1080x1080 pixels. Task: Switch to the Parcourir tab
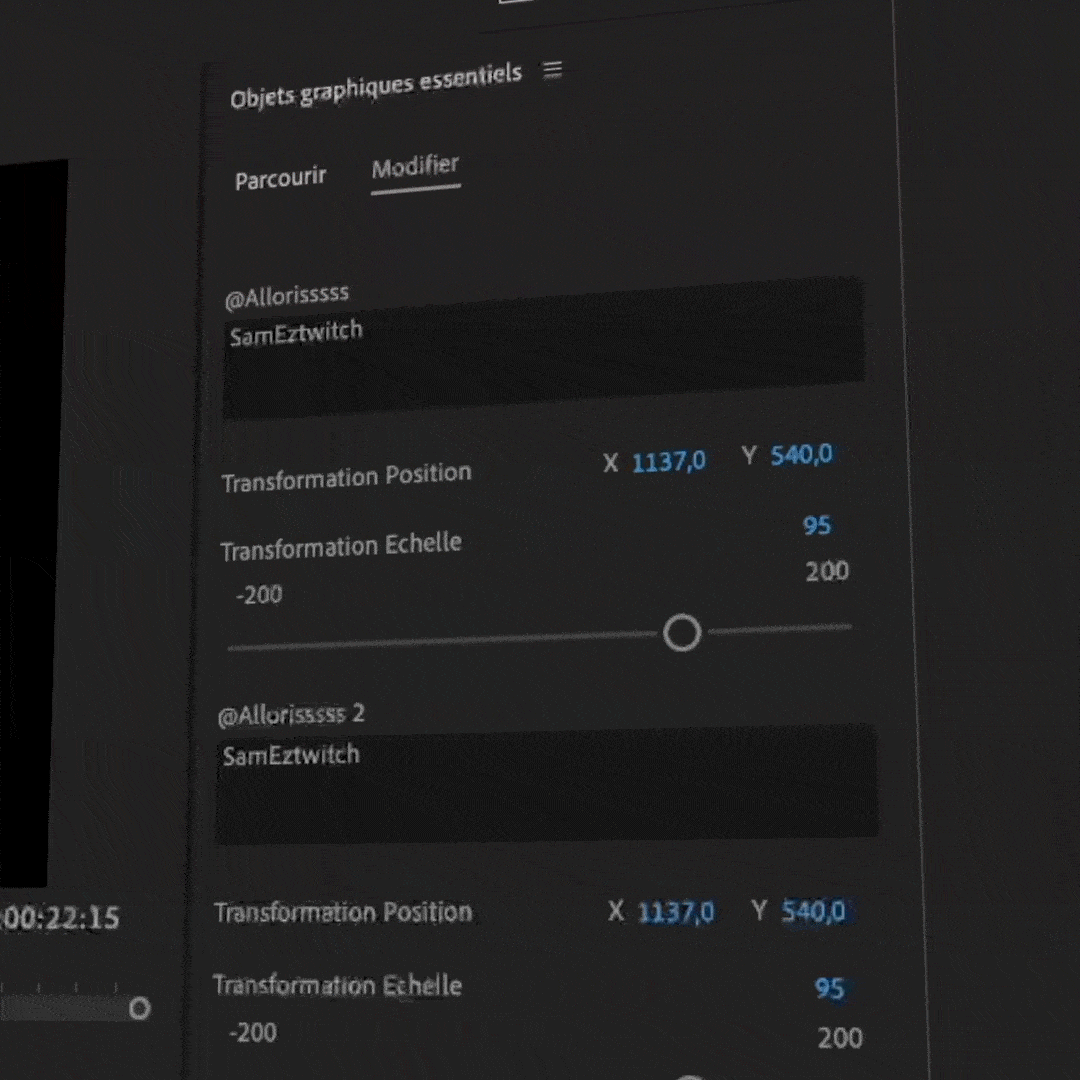click(x=280, y=179)
